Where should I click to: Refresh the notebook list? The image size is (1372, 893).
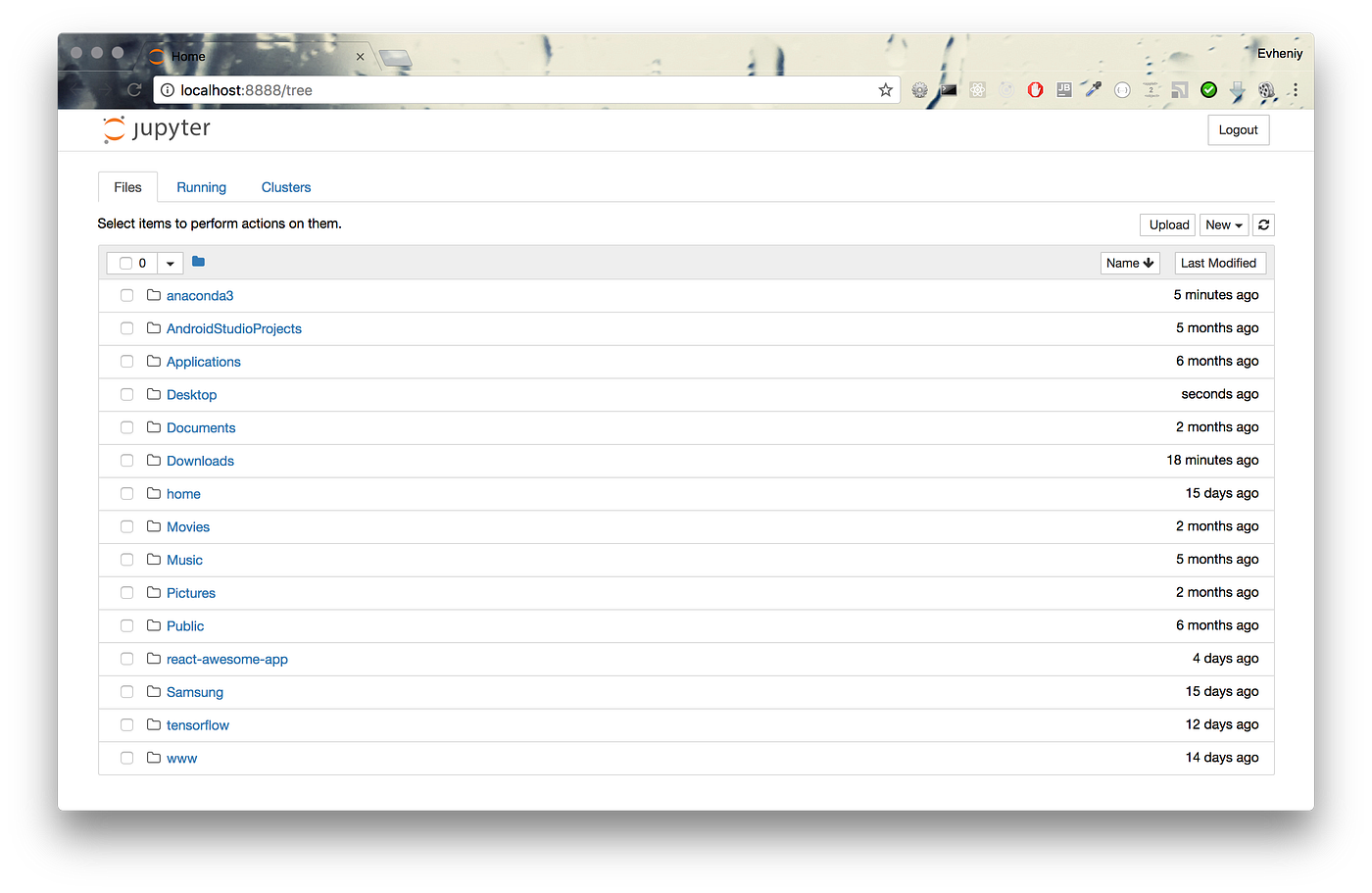(1263, 224)
